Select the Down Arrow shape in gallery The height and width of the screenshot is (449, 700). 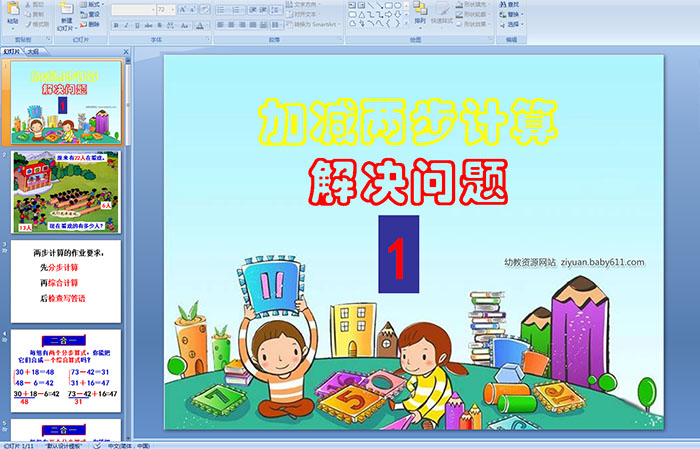(397, 15)
